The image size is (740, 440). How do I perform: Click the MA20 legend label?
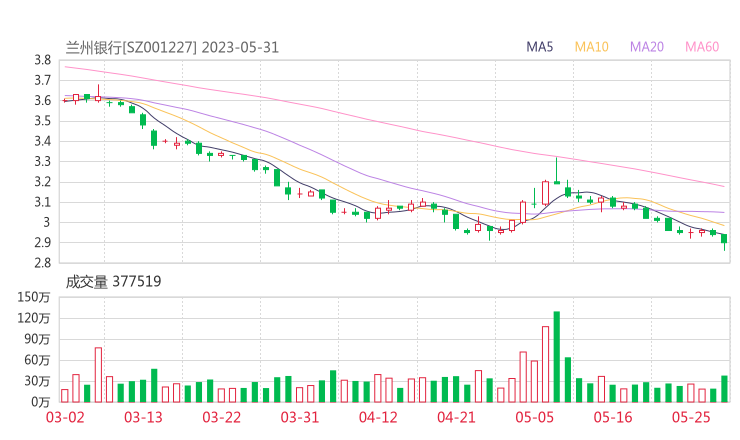(647, 47)
